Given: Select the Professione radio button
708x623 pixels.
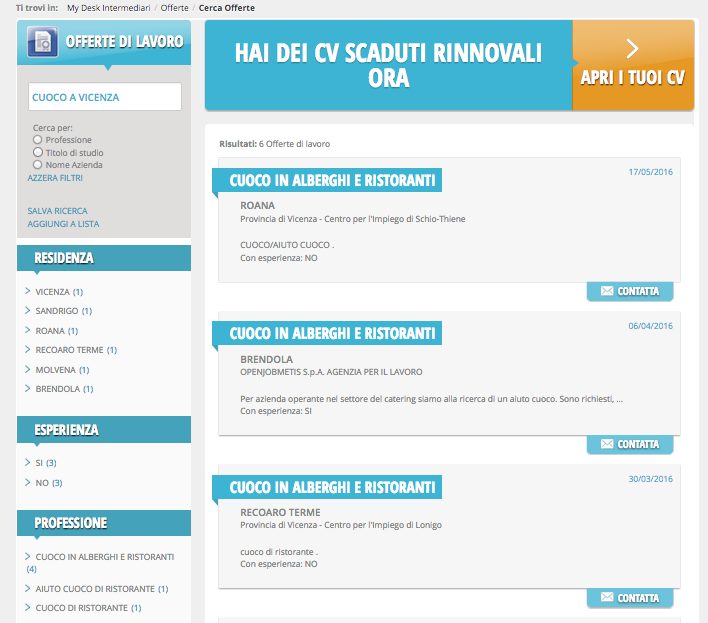Looking at the screenshot, I should (38, 140).
